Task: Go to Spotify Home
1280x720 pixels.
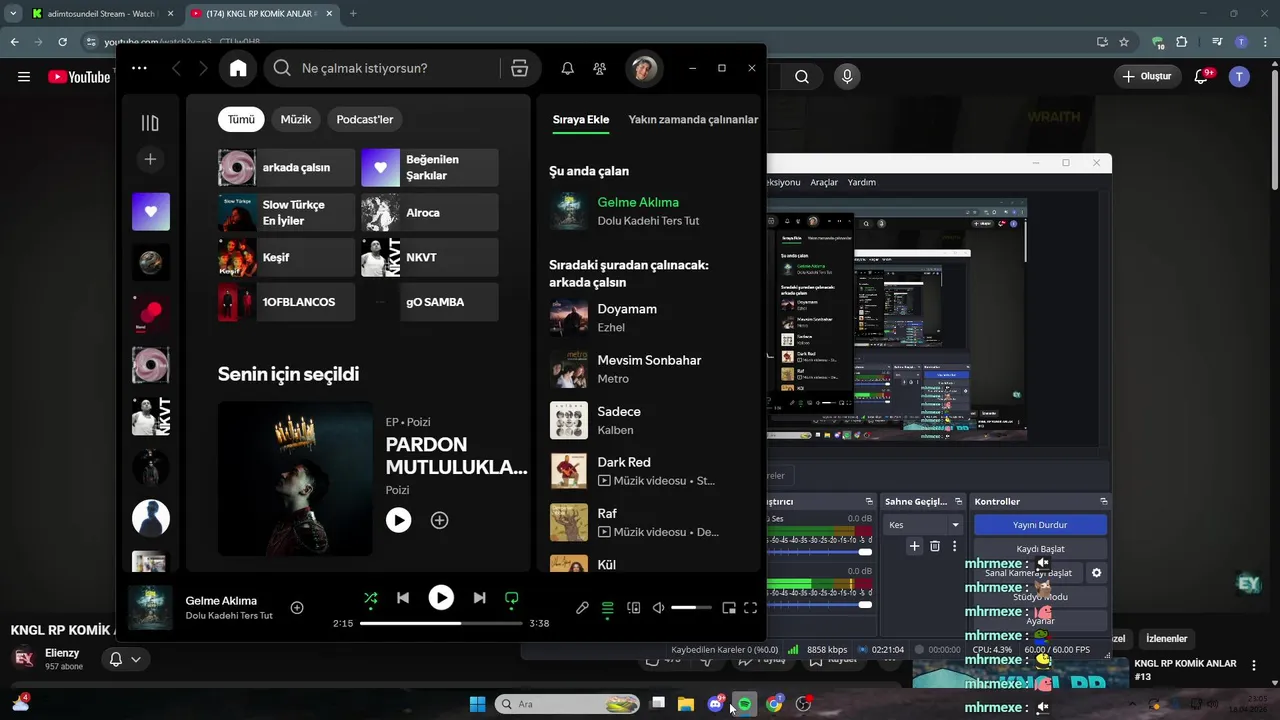Action: point(238,68)
